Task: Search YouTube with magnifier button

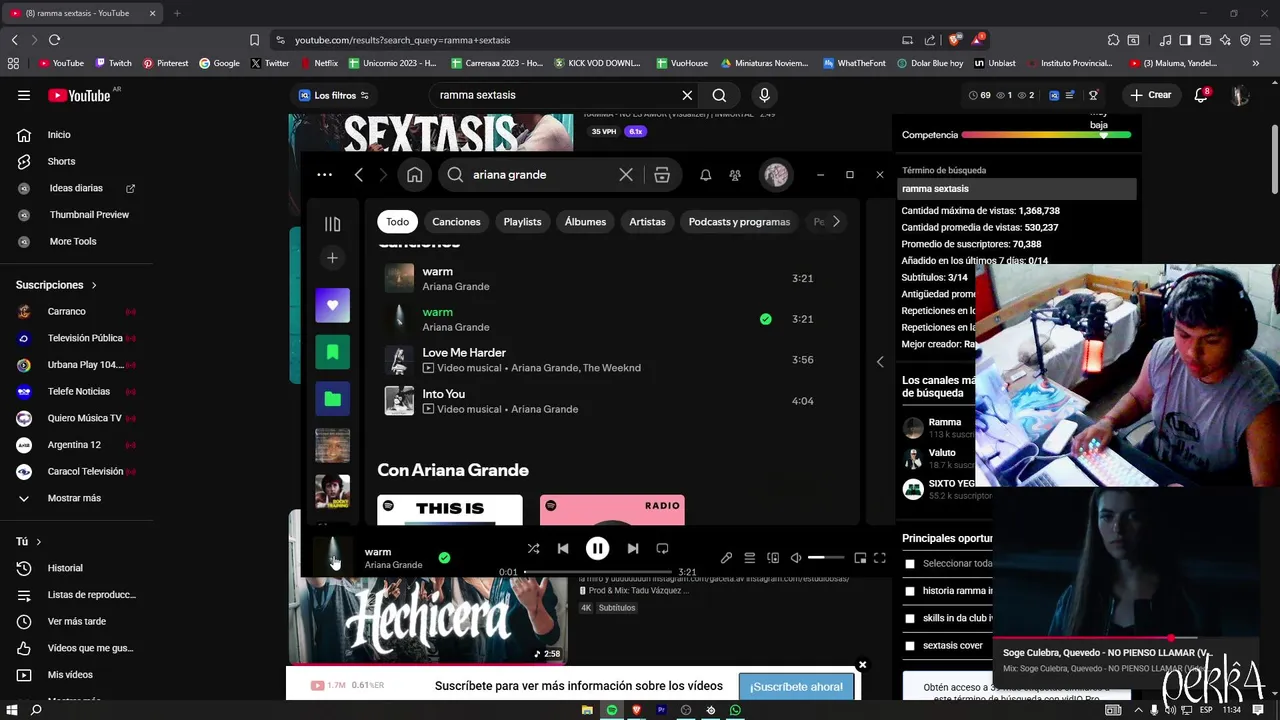Action: tap(719, 95)
